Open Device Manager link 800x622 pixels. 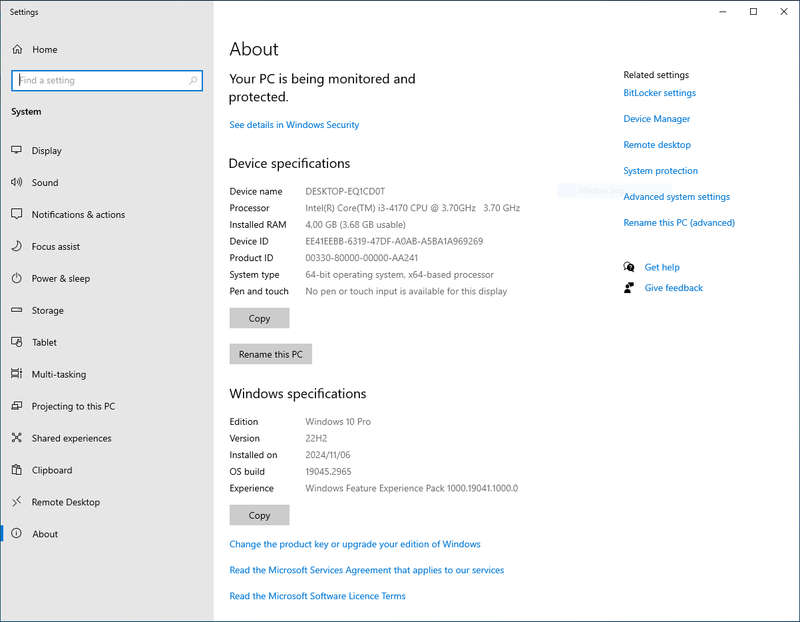(x=657, y=119)
